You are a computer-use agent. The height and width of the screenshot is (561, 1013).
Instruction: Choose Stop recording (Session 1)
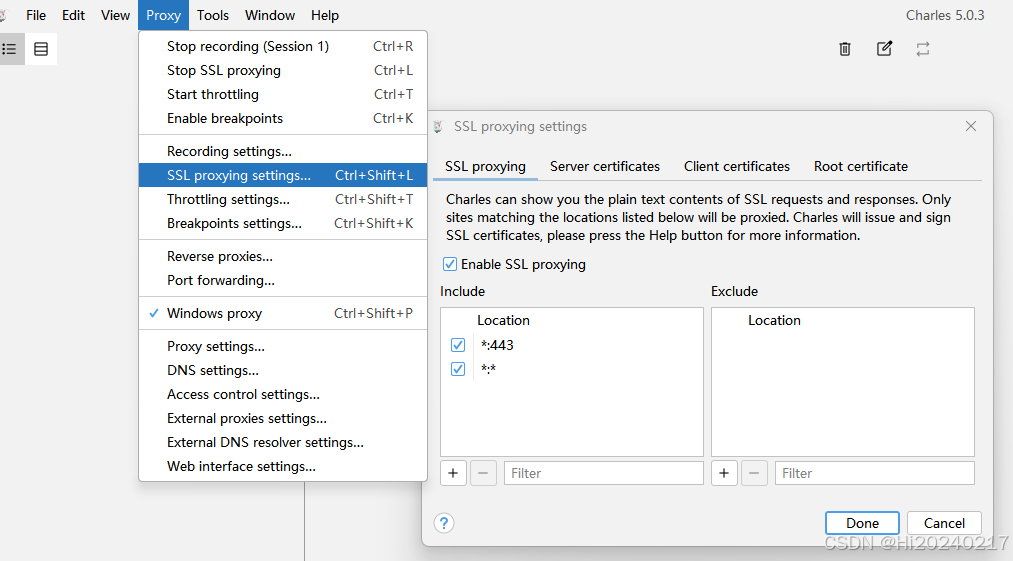[283, 47]
